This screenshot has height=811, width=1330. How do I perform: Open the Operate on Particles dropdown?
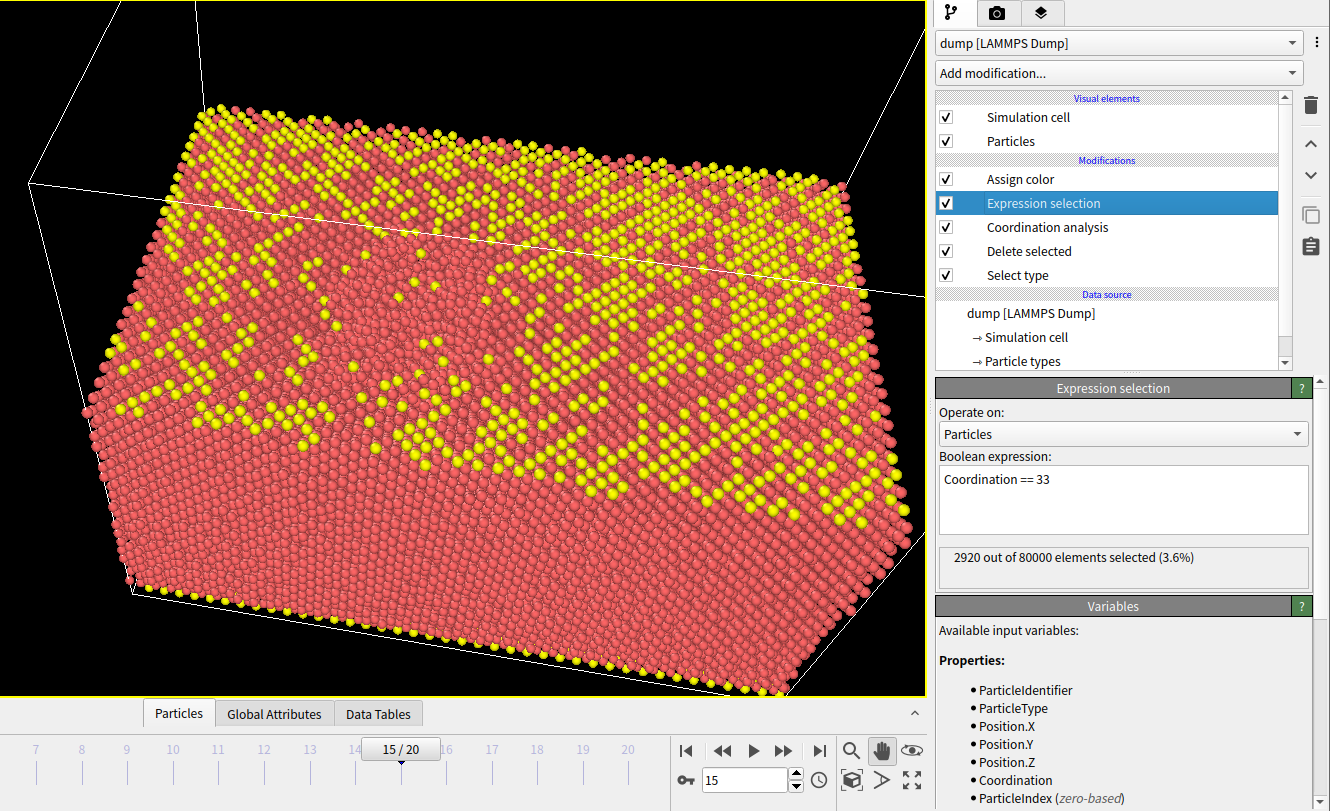tap(1122, 434)
